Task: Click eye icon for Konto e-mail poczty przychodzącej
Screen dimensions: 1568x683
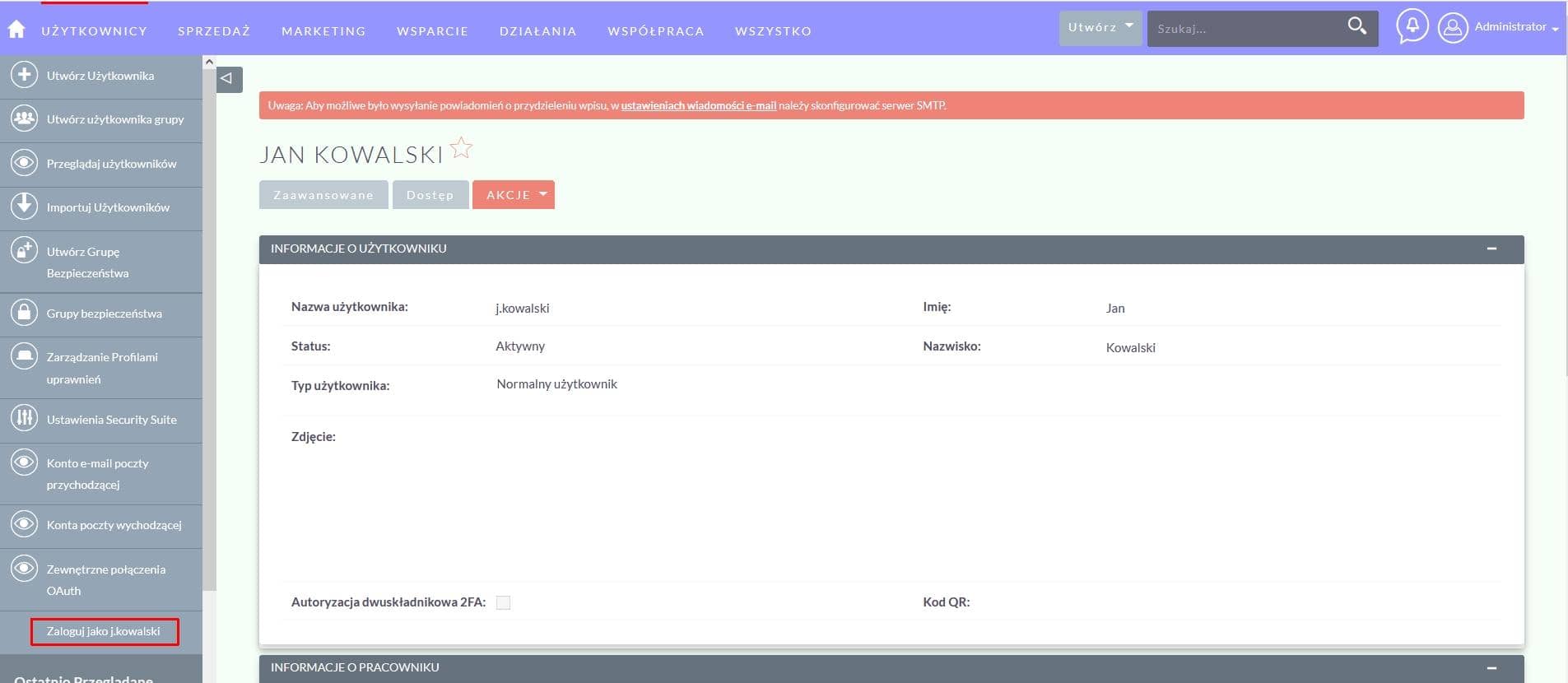Action: click(25, 462)
